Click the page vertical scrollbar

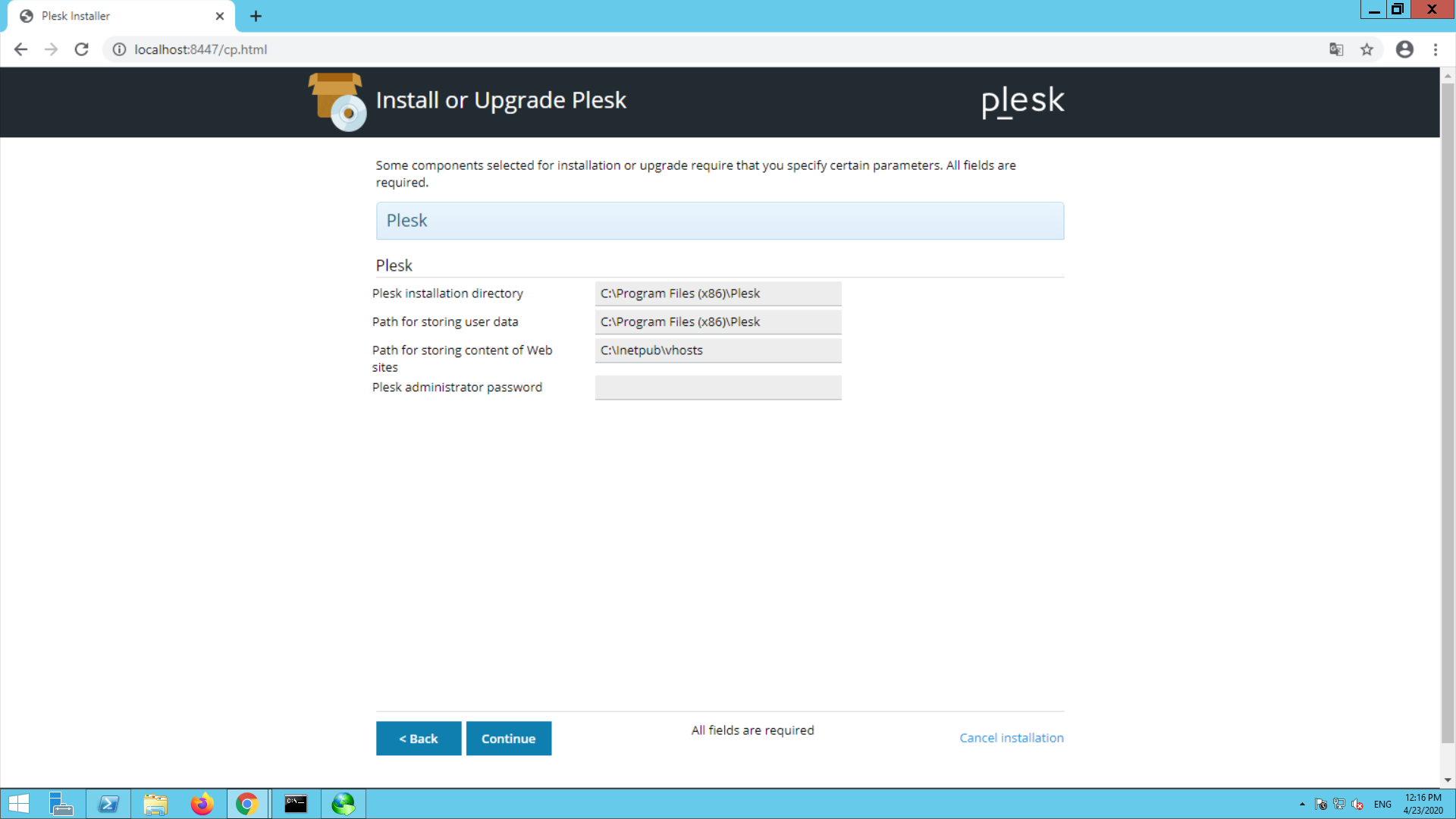1448,409
